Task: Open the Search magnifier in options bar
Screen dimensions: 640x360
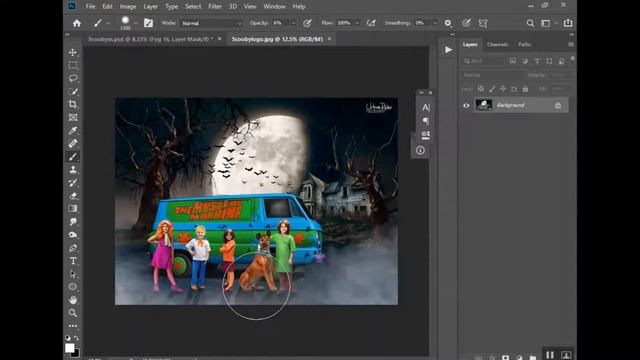Action: (530, 23)
